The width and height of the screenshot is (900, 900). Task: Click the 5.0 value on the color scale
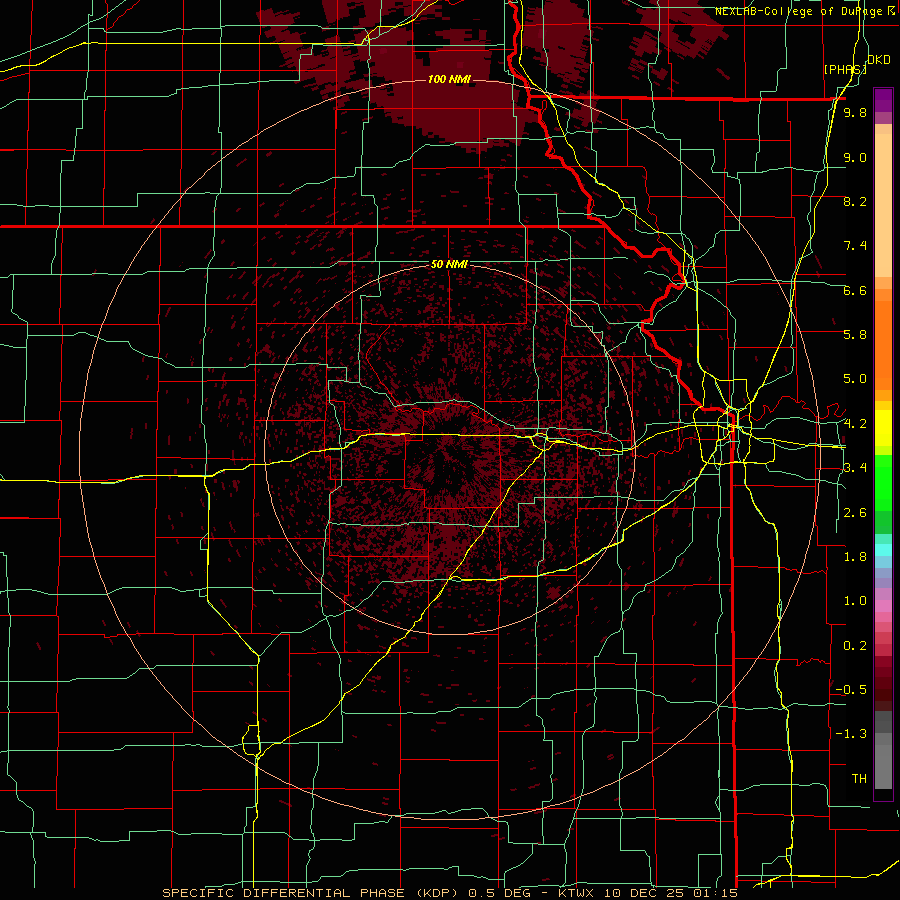click(855, 379)
